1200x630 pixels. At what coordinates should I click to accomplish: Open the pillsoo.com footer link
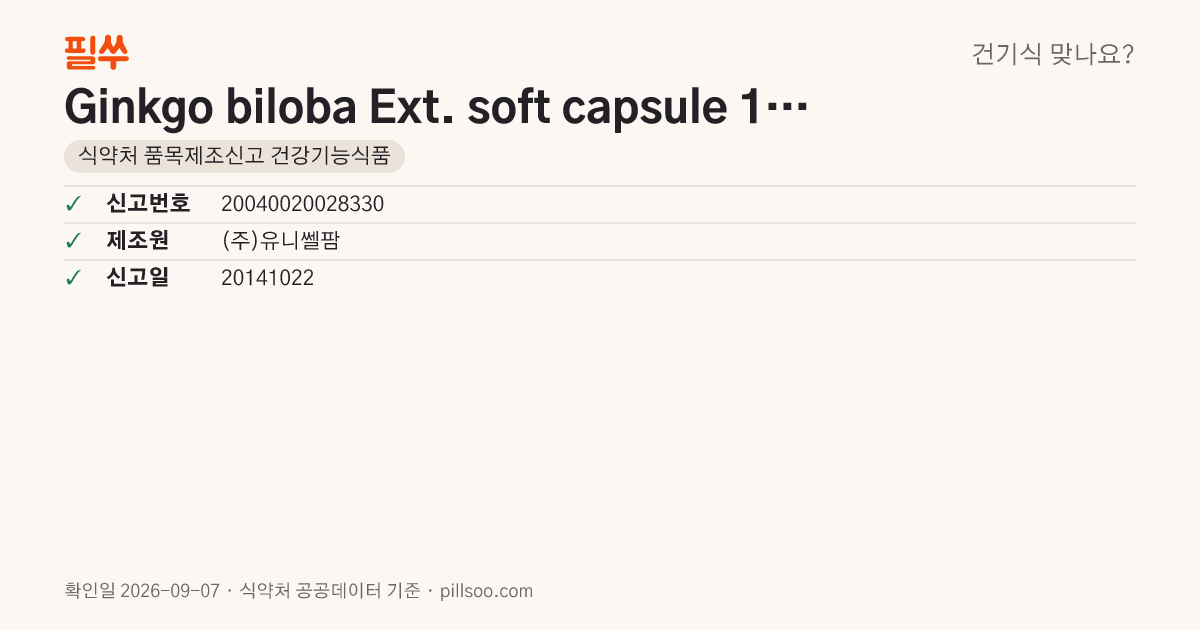(x=487, y=591)
